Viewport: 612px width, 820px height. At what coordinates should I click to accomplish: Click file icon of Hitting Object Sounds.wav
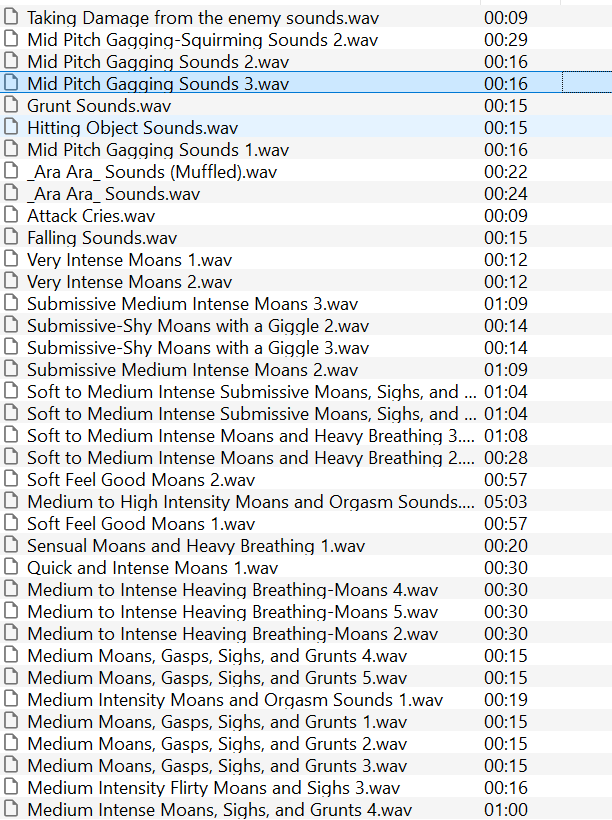click(x=10, y=127)
